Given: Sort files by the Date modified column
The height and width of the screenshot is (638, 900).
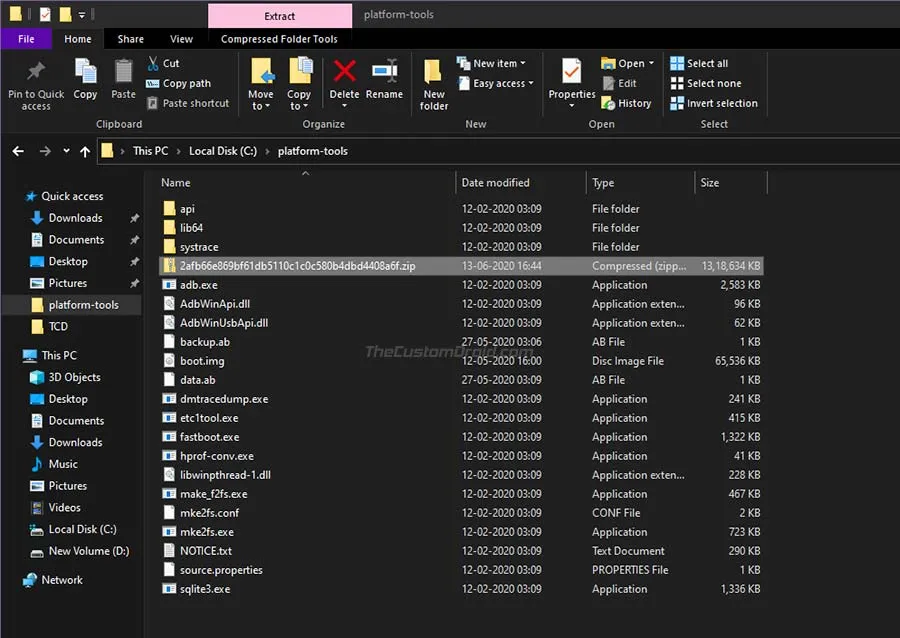Looking at the screenshot, I should 497,182.
